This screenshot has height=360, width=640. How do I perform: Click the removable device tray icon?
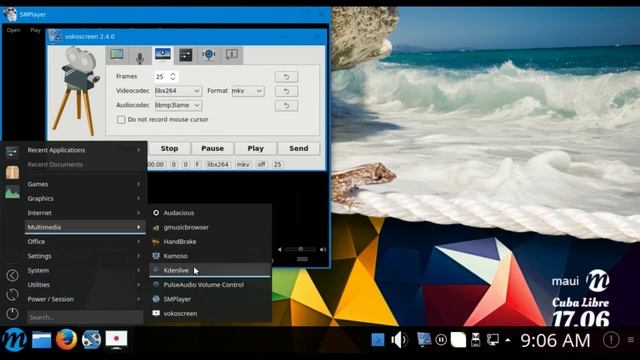coord(476,340)
